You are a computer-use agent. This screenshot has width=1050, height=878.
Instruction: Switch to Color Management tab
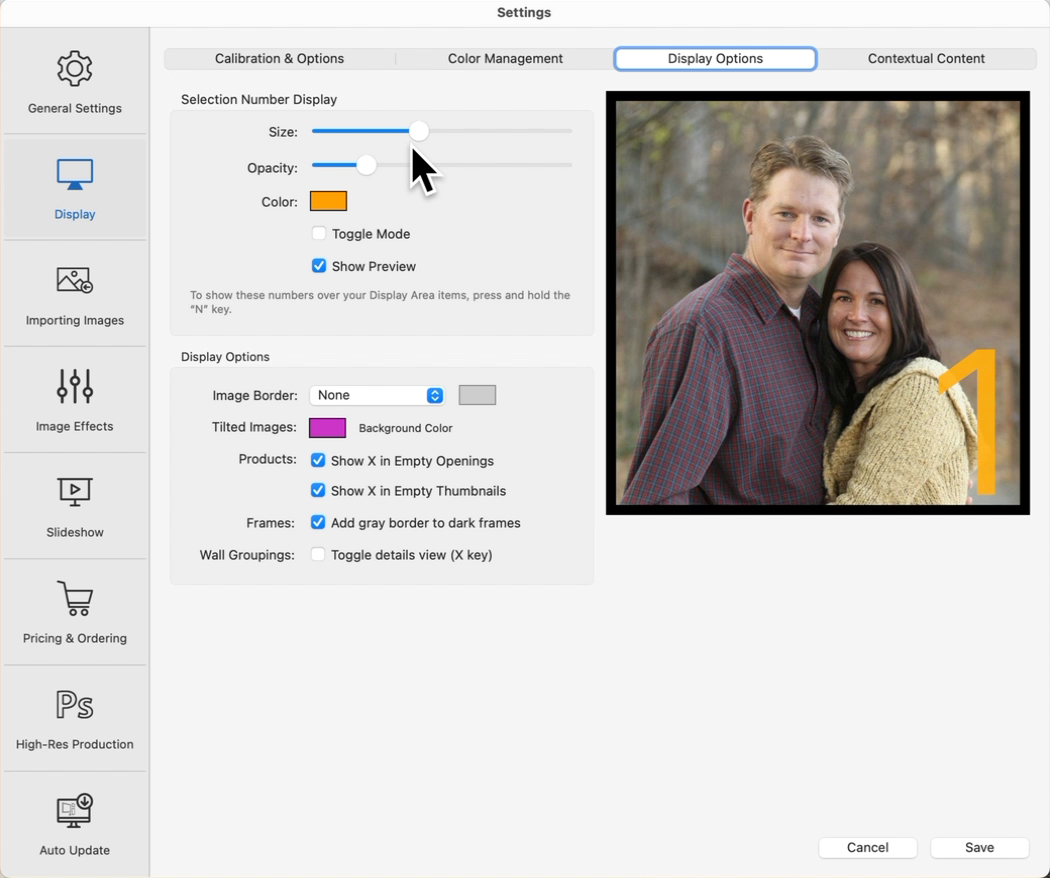click(x=505, y=59)
